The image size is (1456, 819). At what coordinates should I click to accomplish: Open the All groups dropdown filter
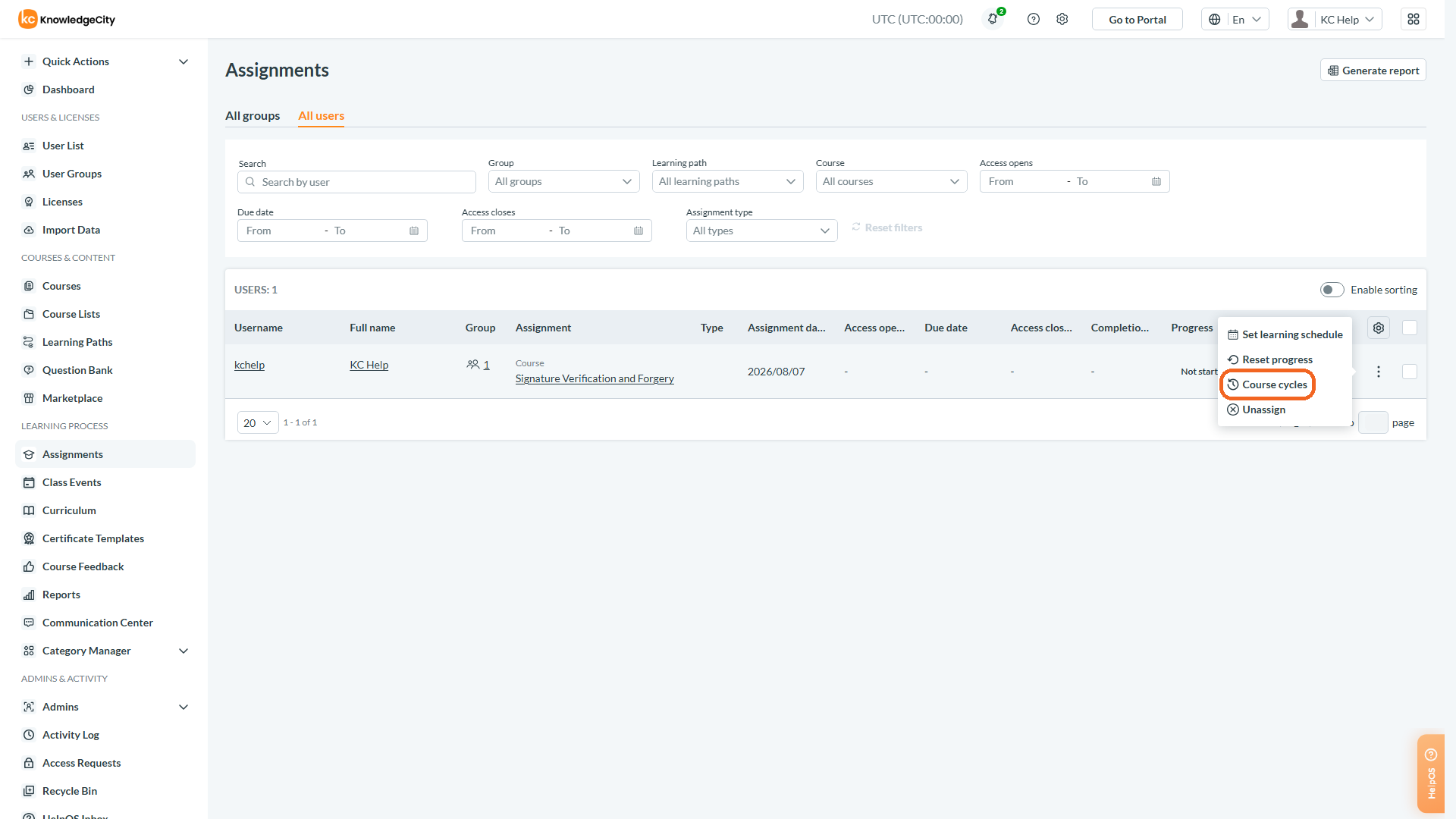pos(563,181)
